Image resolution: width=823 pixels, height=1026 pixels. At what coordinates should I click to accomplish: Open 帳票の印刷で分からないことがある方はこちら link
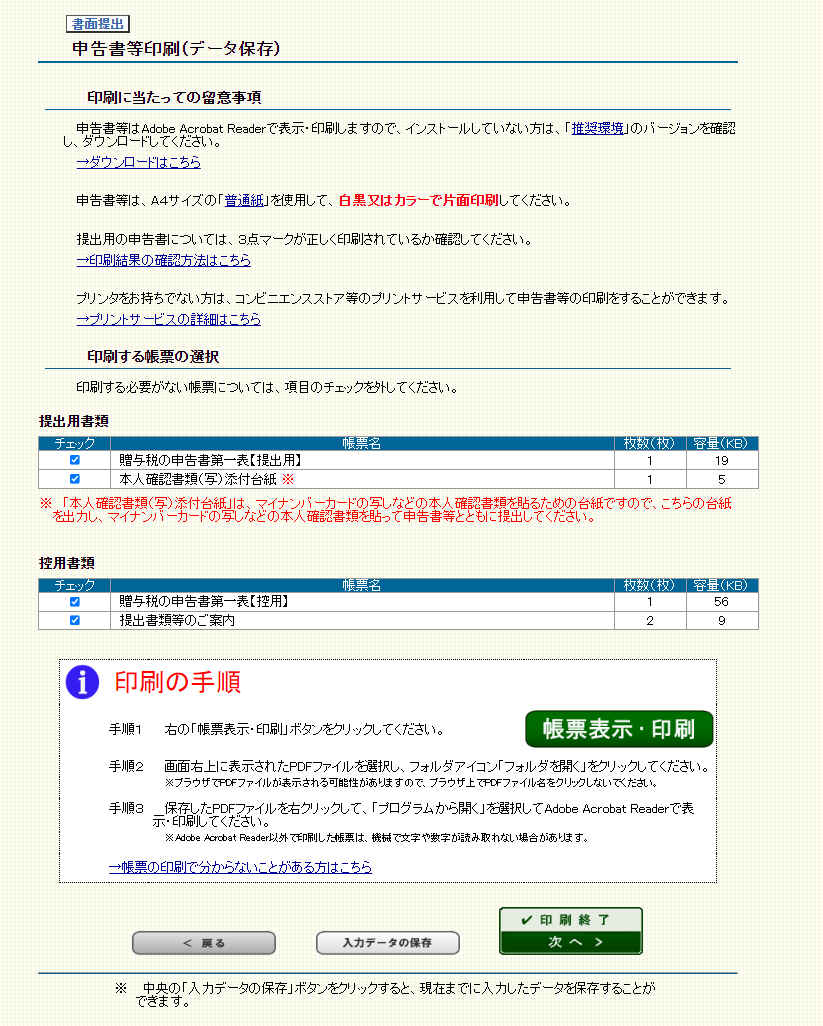(x=240, y=867)
